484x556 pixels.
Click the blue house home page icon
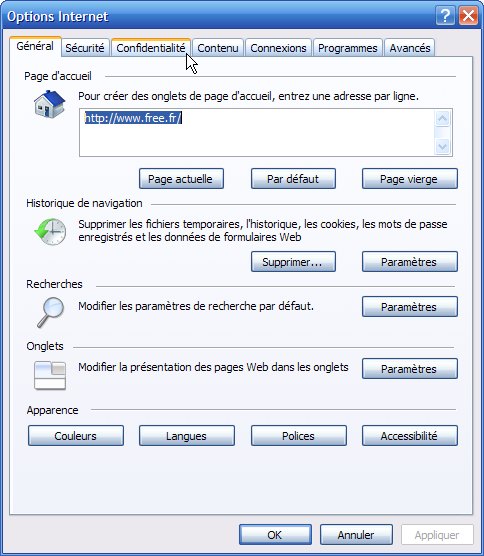click(50, 104)
